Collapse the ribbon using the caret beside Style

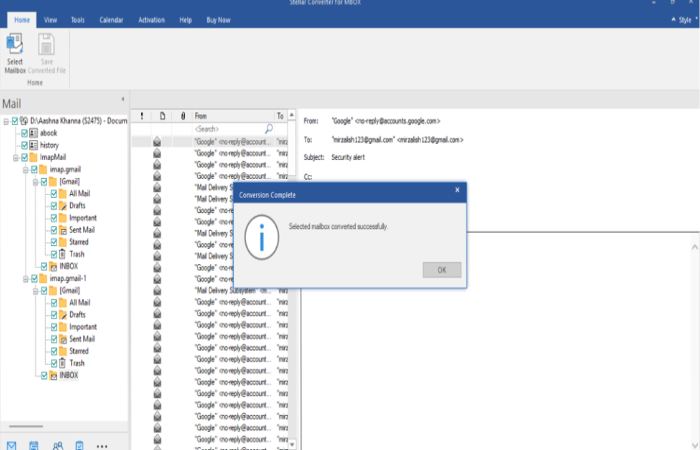pyautogui.click(x=673, y=20)
